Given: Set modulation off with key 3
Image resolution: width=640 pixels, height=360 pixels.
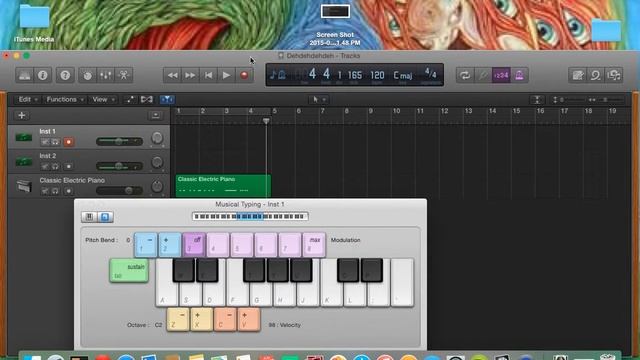Looking at the screenshot, I should coord(194,245).
